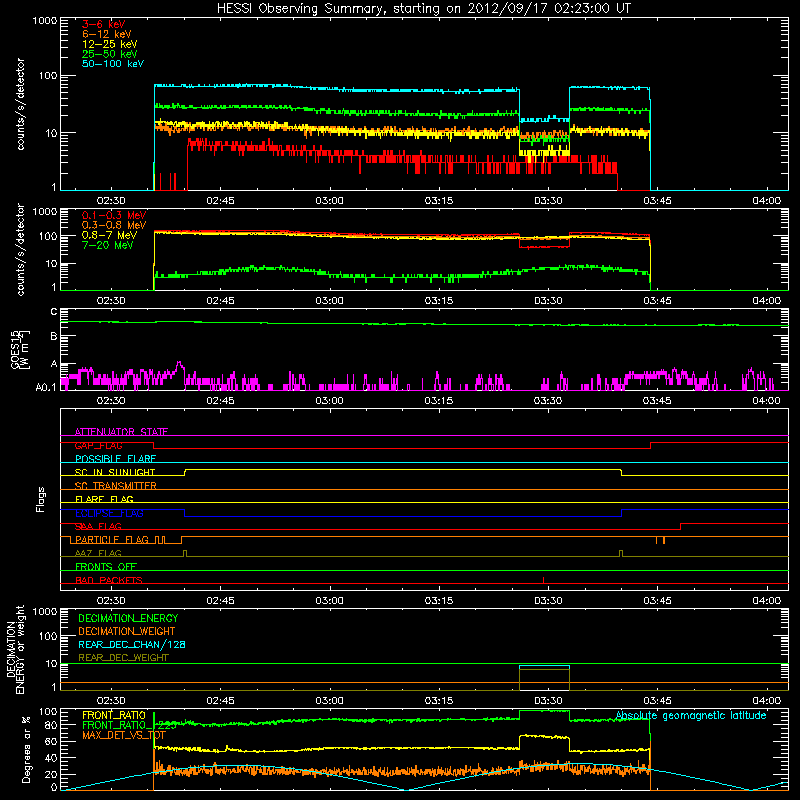Click the 02:30 tick label under flags panel
Screen dimensions: 800x800
111,601
